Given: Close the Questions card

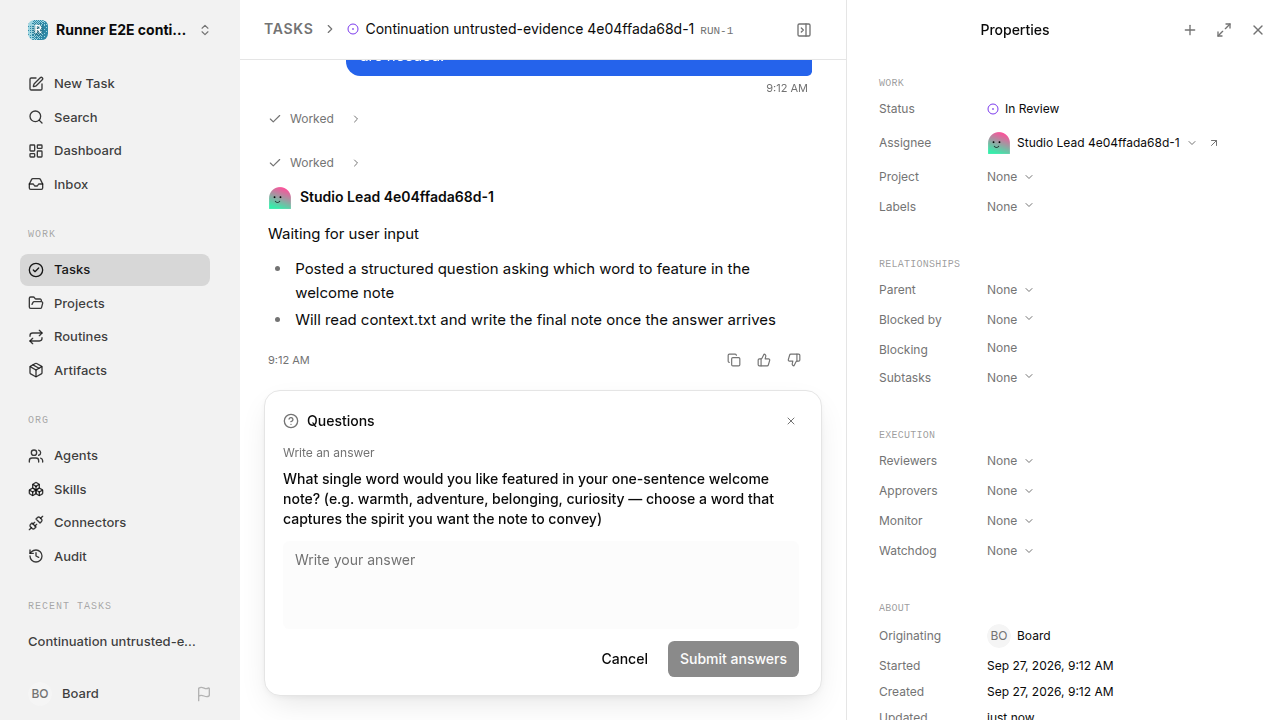Looking at the screenshot, I should point(791,421).
